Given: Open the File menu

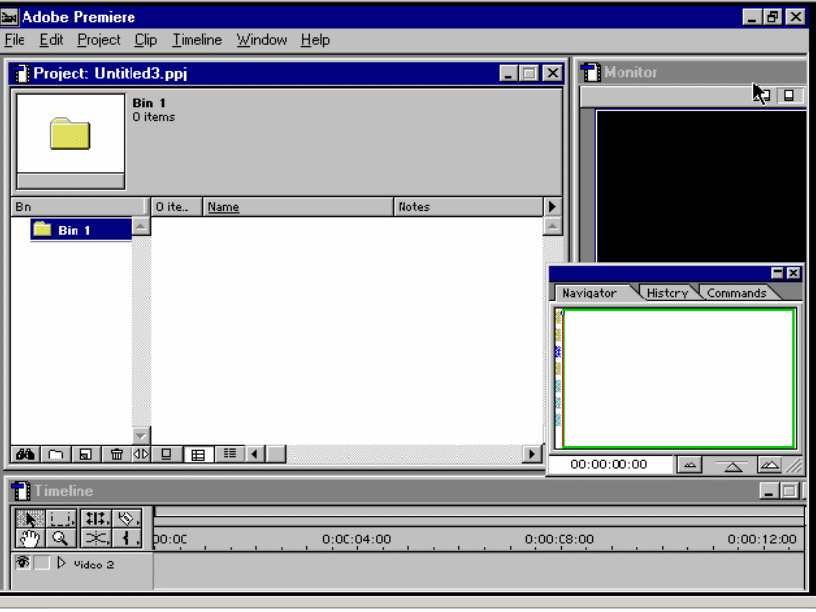Looking at the screenshot, I should tap(14, 40).
